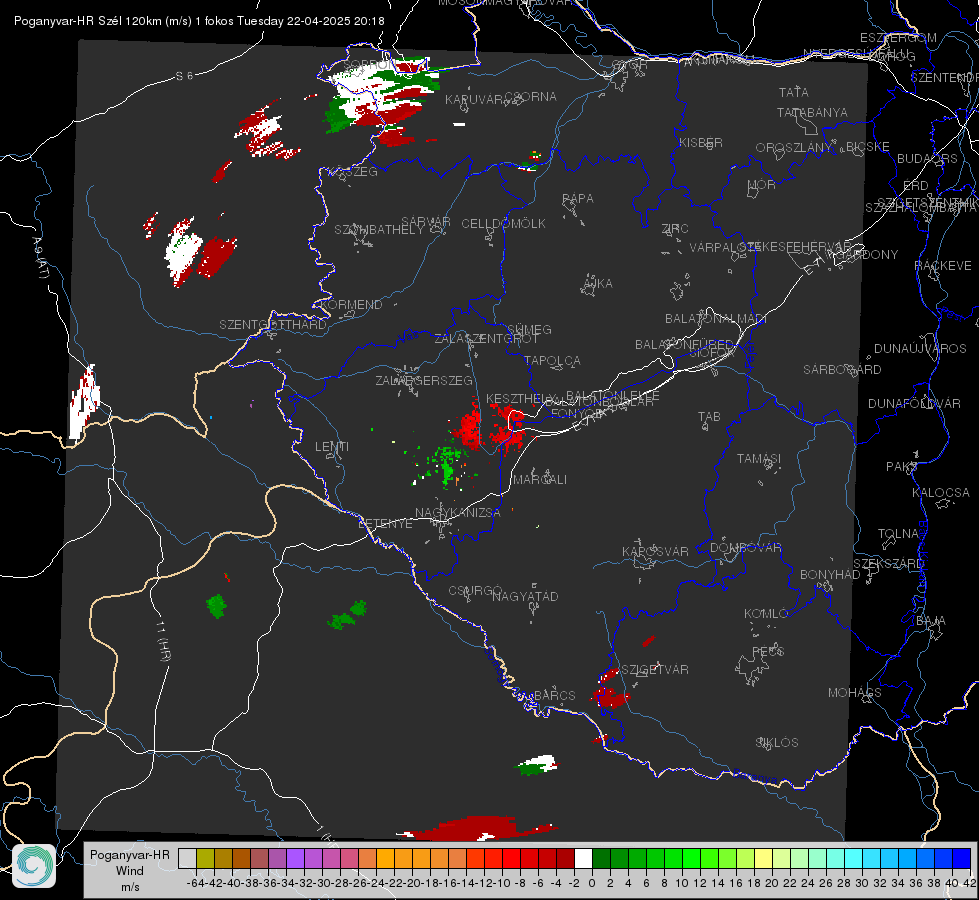Click the SÜMEG city label

click(529, 329)
